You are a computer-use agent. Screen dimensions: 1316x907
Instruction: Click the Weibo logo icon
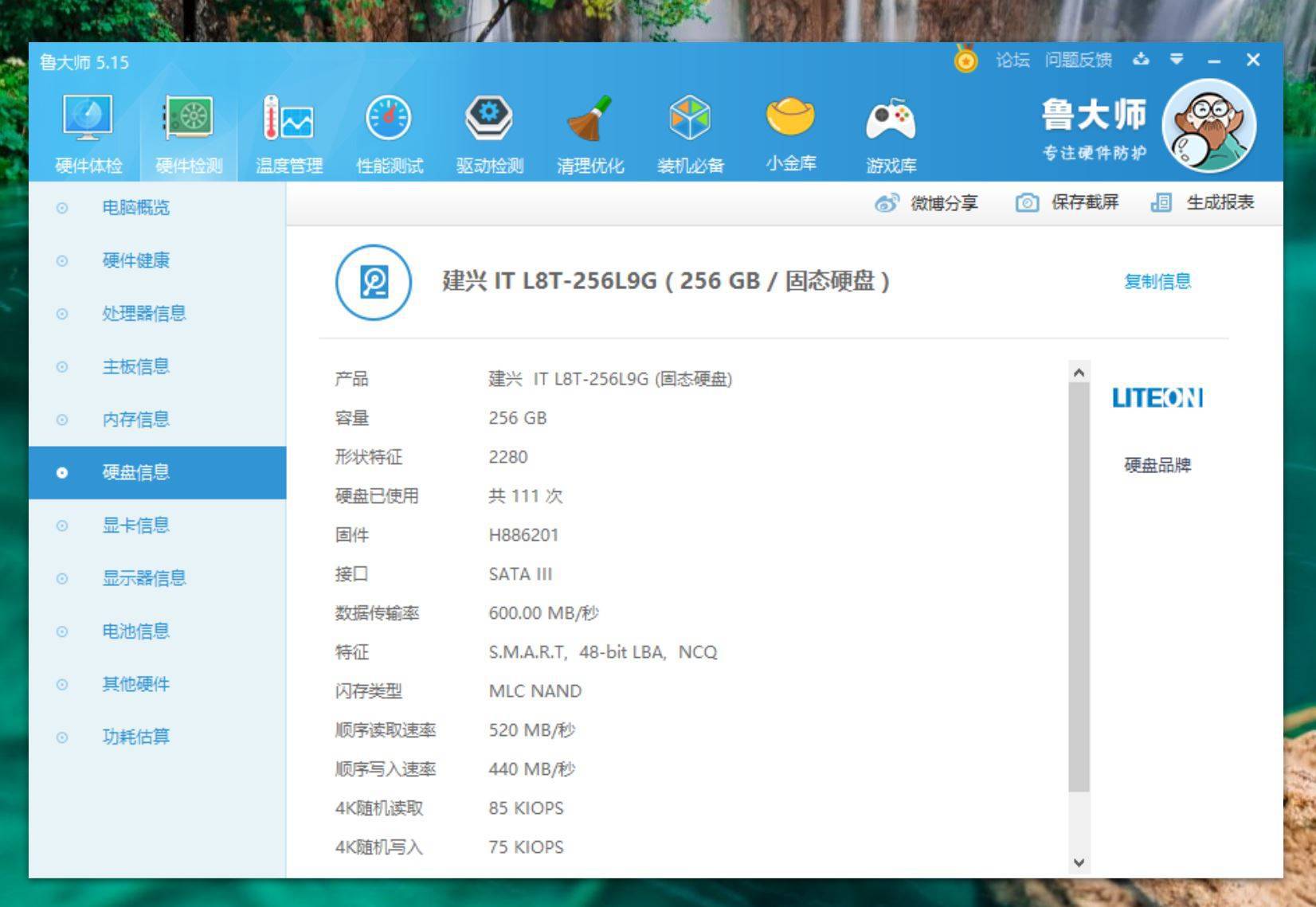tap(887, 203)
